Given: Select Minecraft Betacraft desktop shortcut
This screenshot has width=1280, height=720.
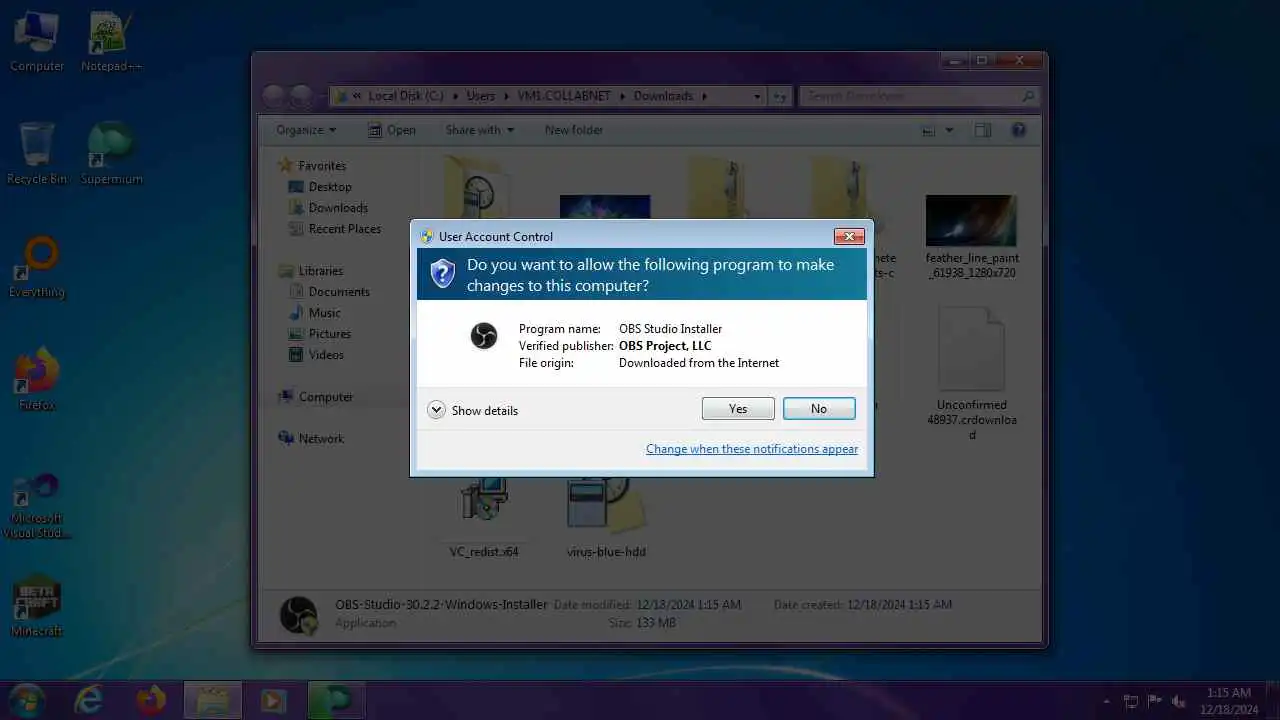Looking at the screenshot, I should pos(37,606).
